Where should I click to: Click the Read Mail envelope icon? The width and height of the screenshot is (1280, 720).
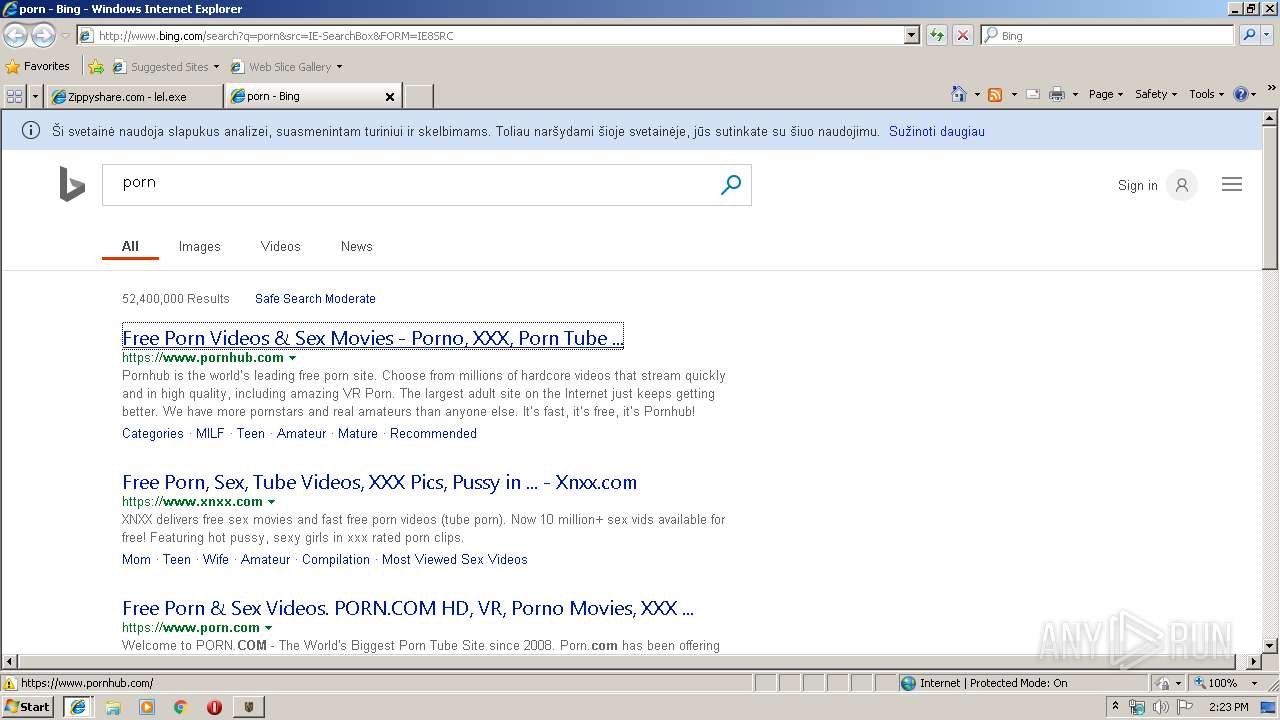tap(1032, 94)
